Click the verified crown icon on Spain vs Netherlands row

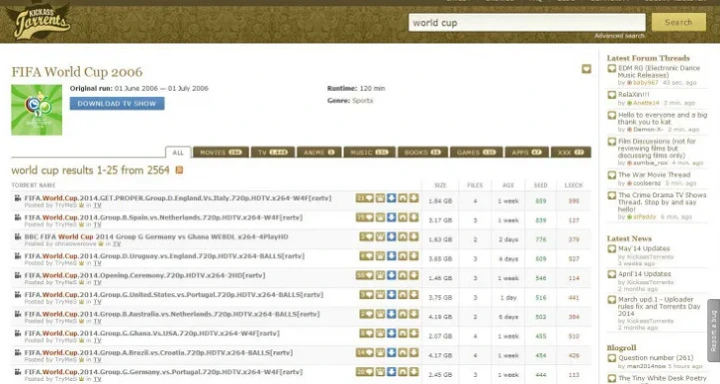pos(380,217)
